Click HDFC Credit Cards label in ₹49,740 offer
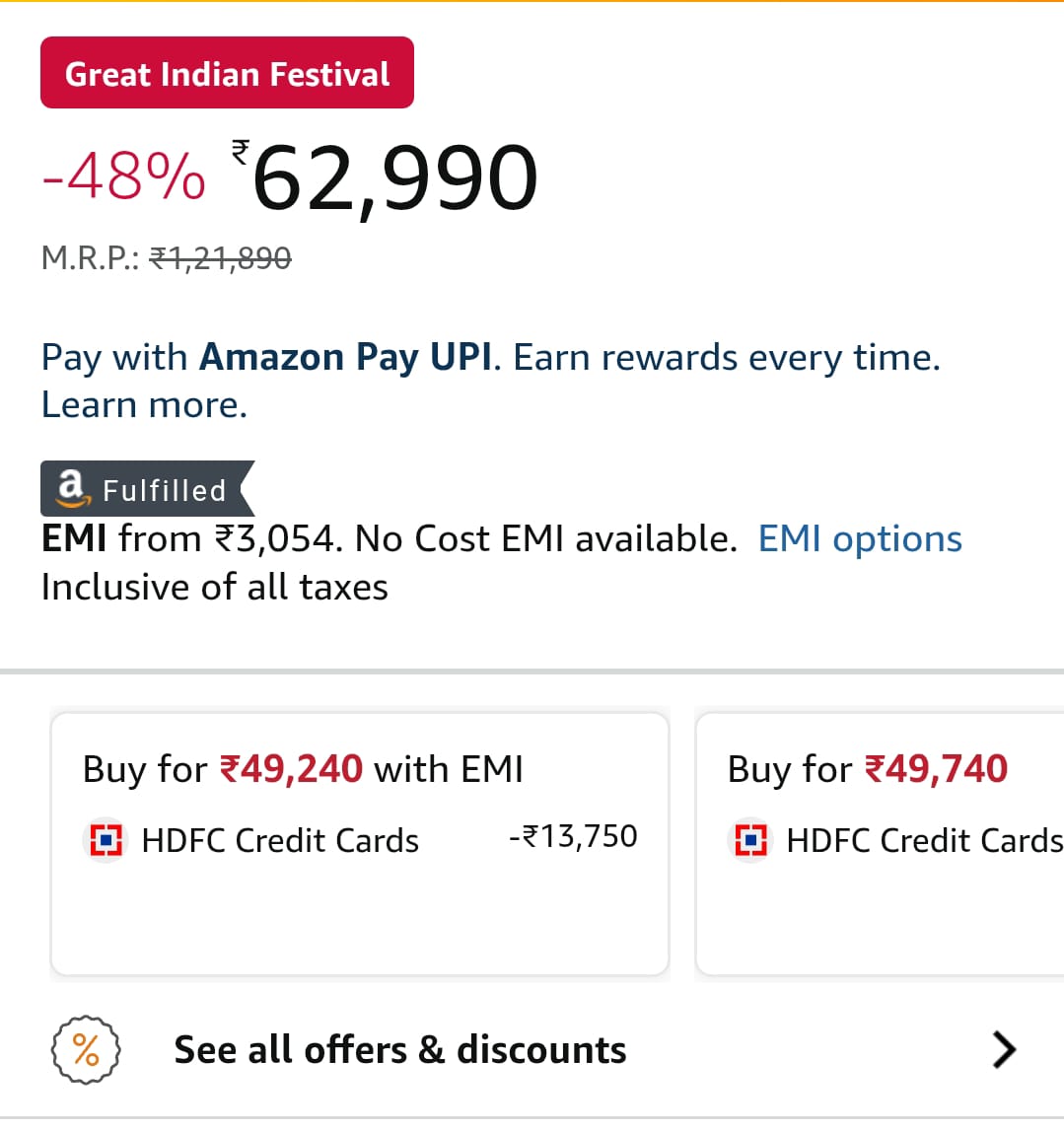The width and height of the screenshot is (1064, 1130). pyautogui.click(x=924, y=841)
